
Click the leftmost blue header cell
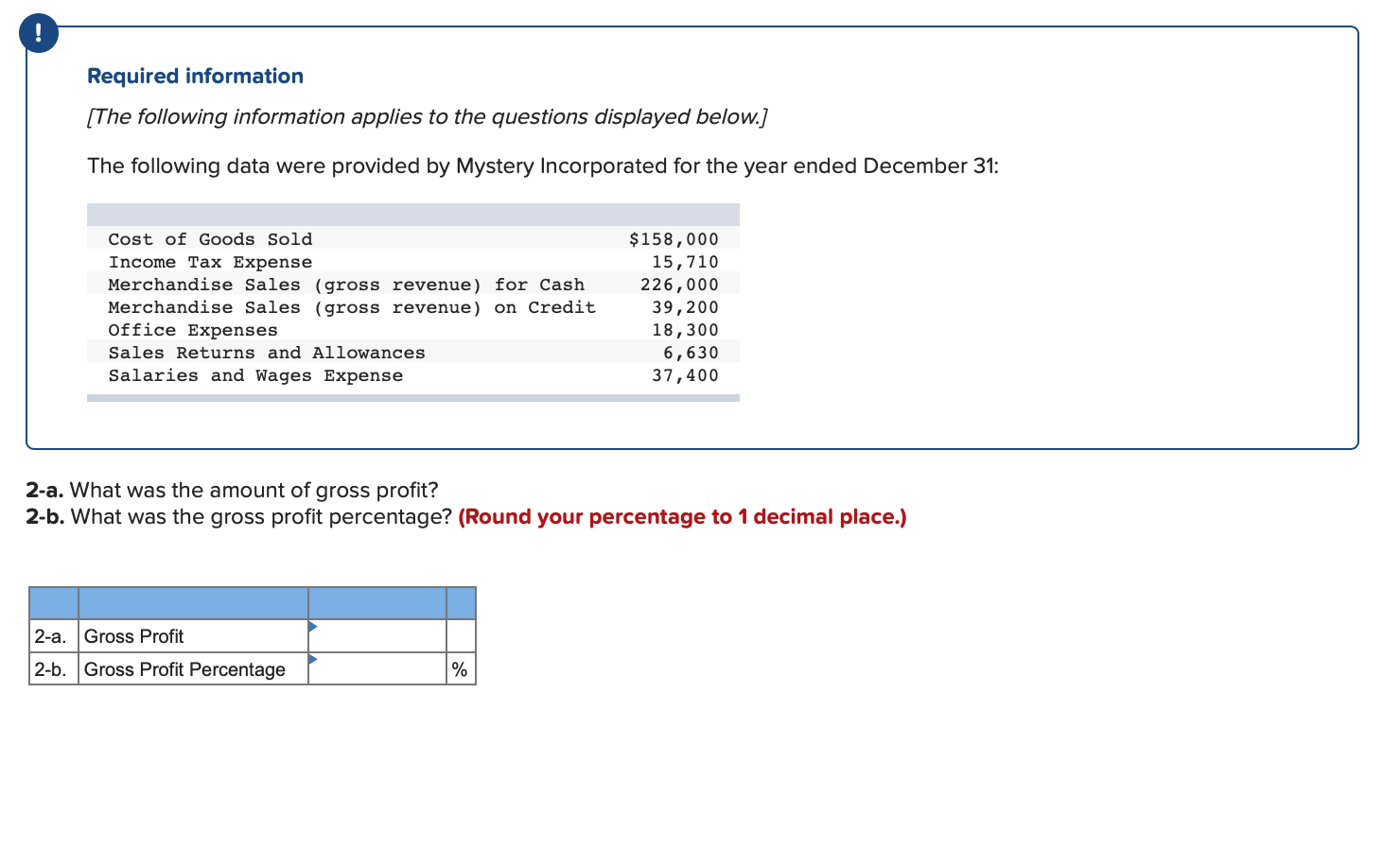tap(53, 602)
